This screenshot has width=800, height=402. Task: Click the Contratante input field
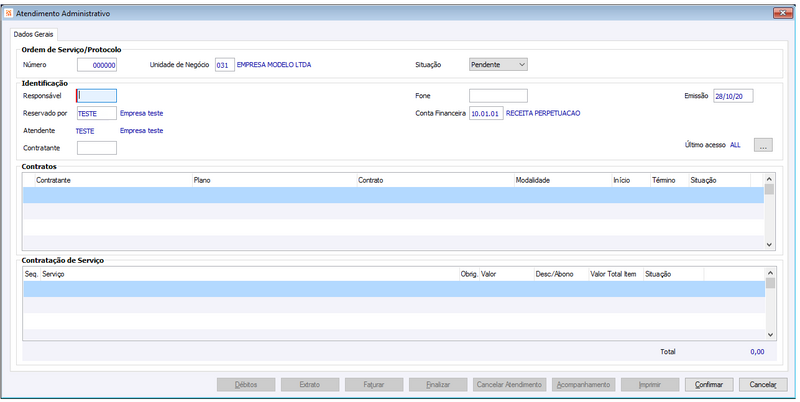[97, 148]
